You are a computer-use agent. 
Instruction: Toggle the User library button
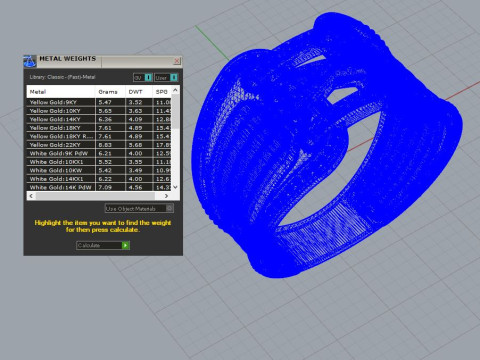point(166,78)
